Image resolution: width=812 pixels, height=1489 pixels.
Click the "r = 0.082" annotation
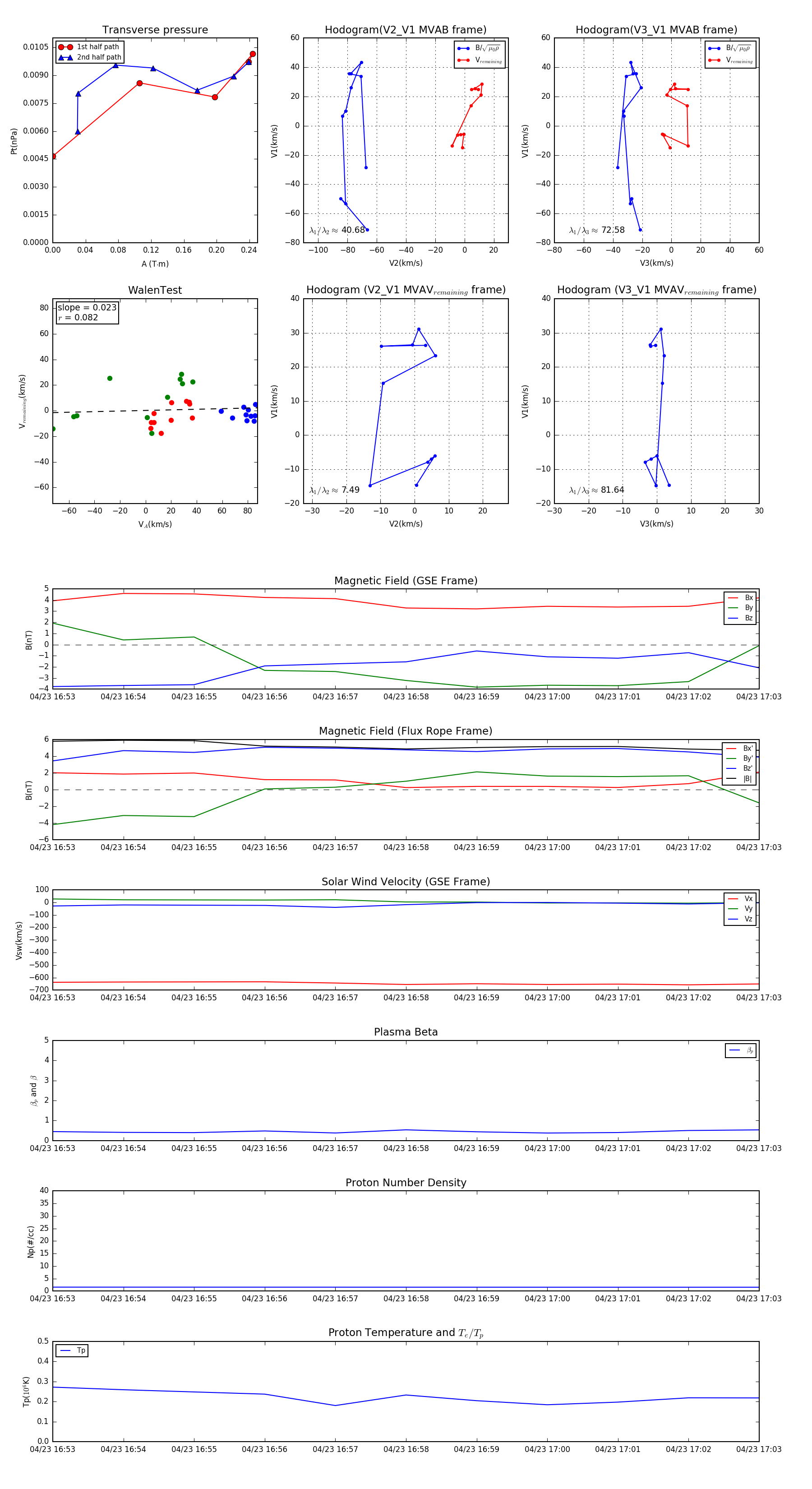(x=78, y=317)
